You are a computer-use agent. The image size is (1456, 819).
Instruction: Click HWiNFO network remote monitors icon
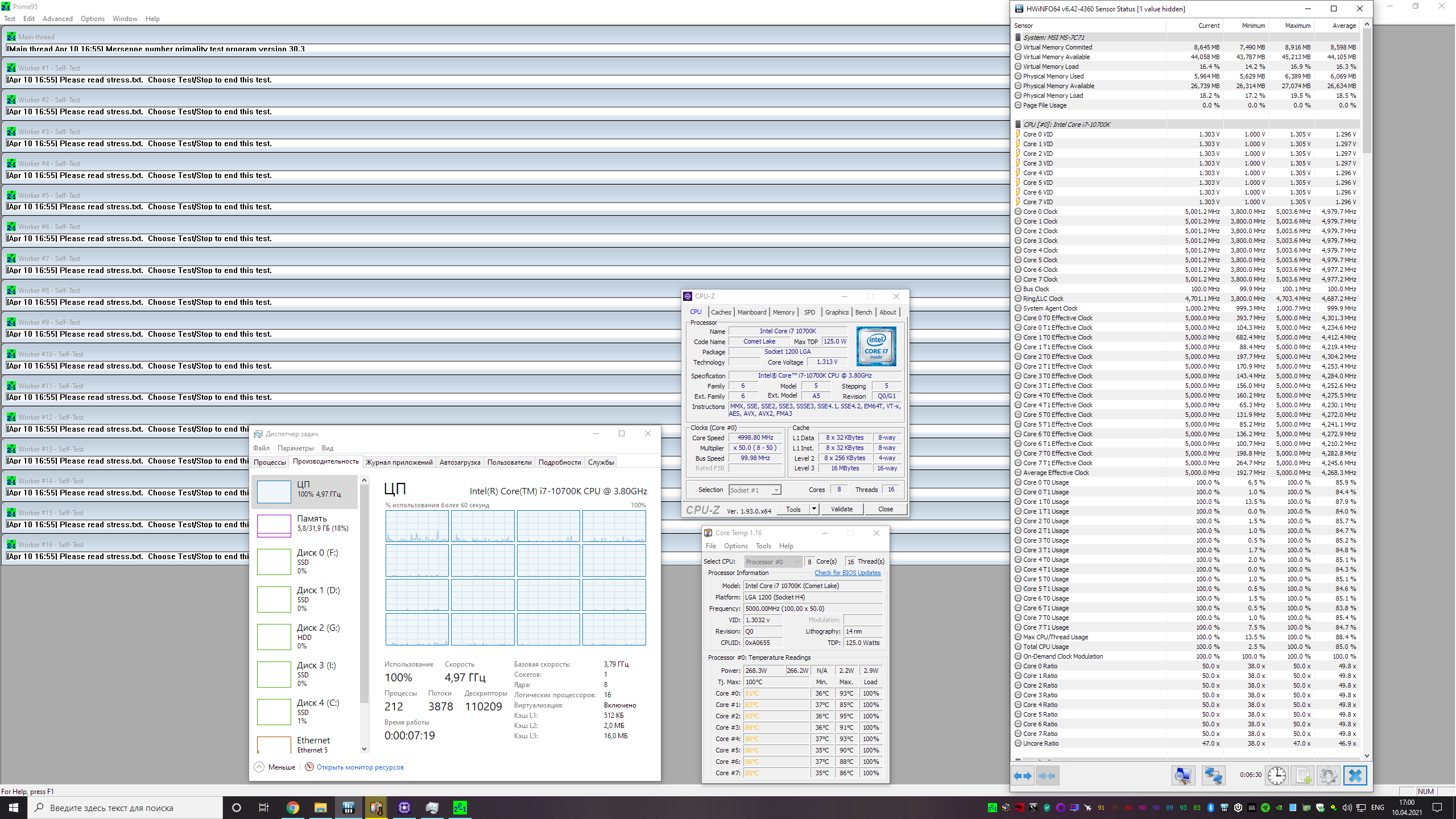coord(1213,776)
